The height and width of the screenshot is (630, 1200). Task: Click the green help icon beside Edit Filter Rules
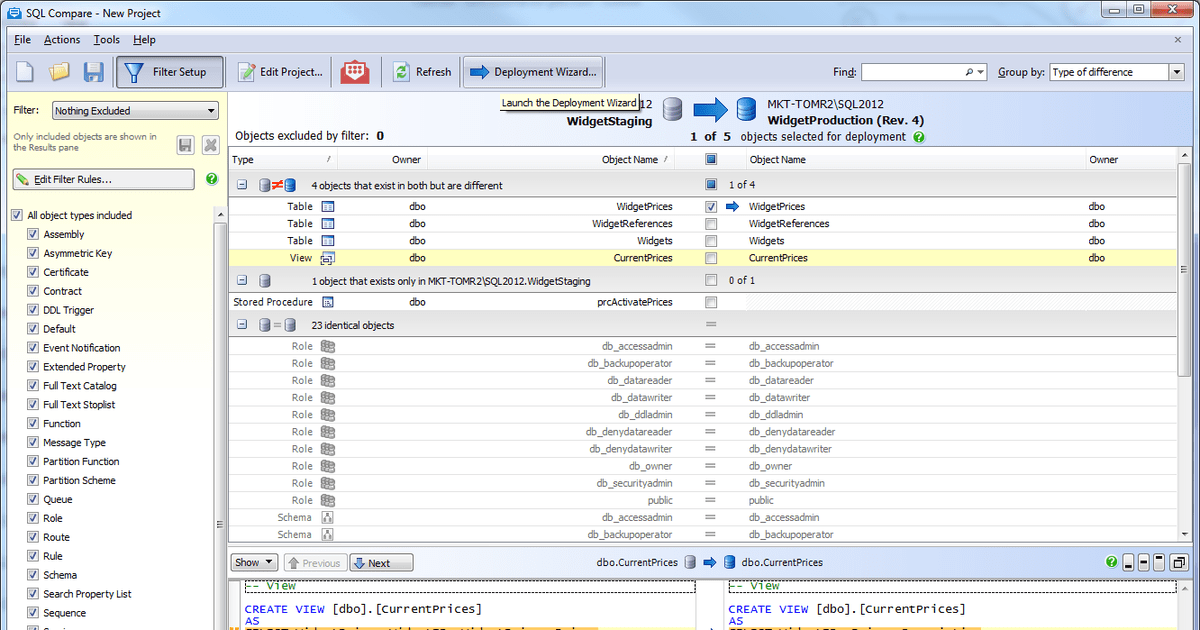[x=211, y=179]
